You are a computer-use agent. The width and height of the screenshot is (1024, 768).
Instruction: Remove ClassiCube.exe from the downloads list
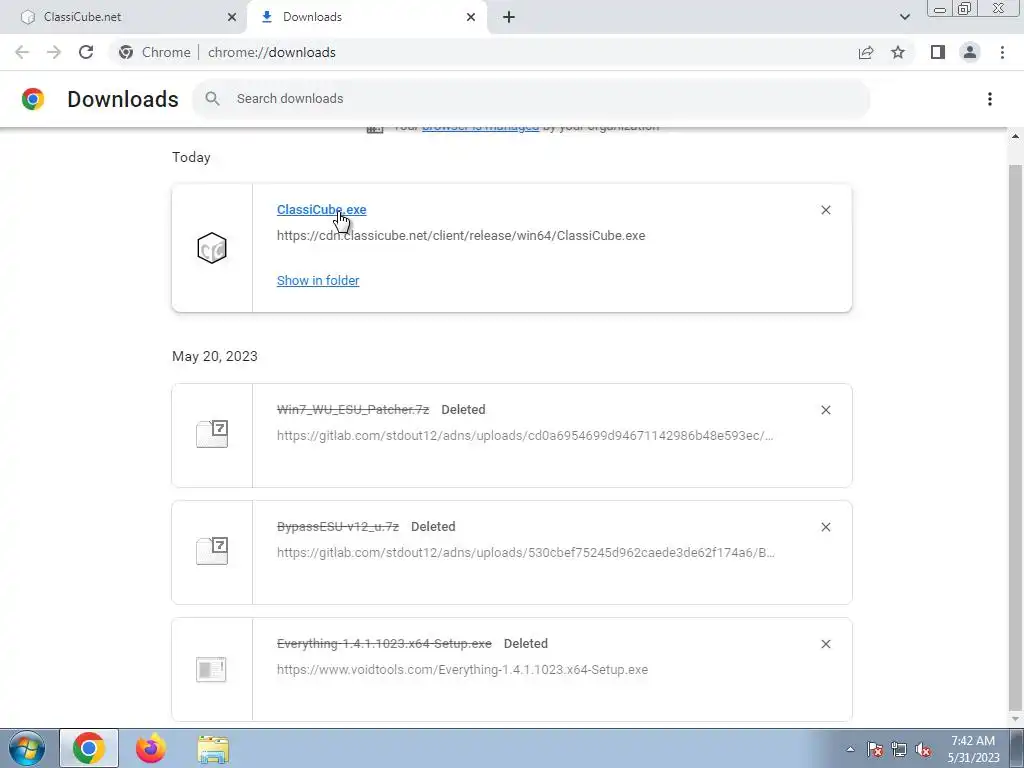click(x=825, y=210)
